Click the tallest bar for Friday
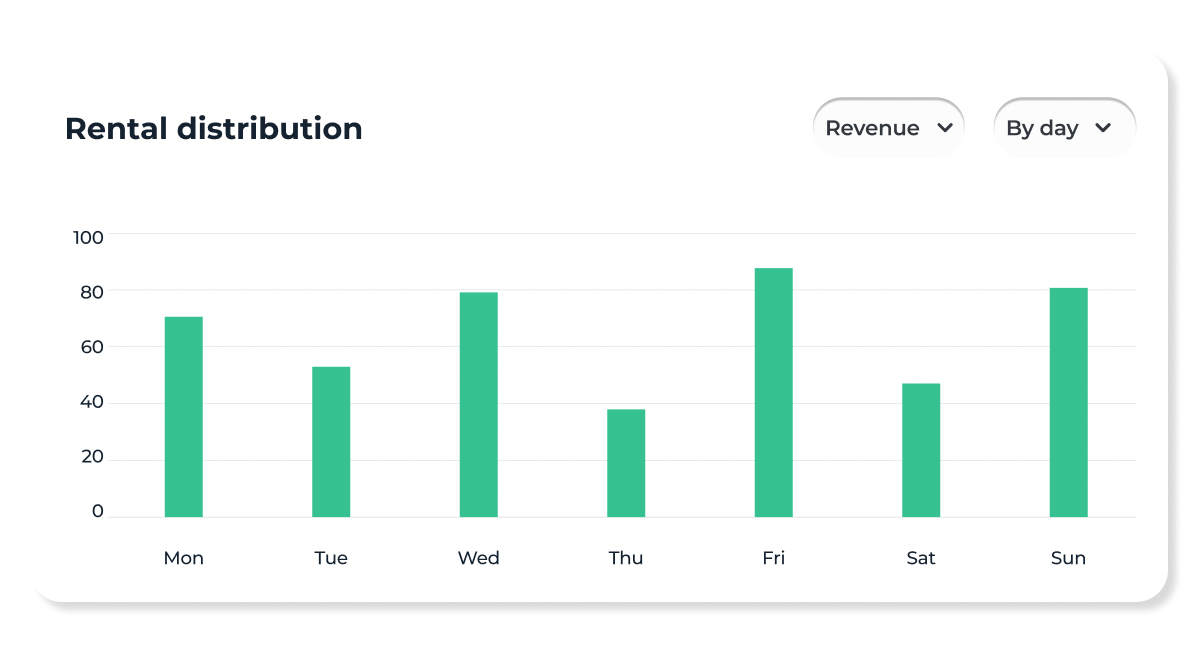Screen dimensions: 1200x652 [x=773, y=390]
